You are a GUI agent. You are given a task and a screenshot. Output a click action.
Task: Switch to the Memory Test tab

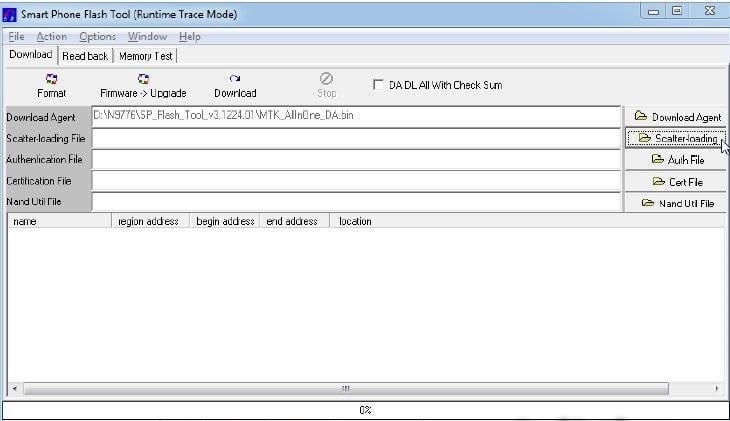pos(145,56)
